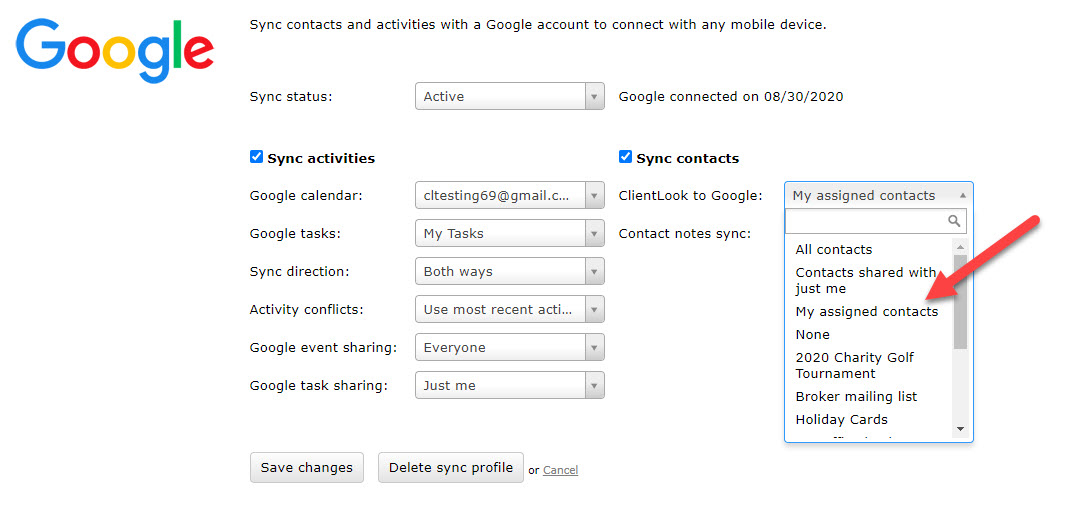Click the dropdown list scroll down arrow
Viewport: 1083px width, 510px height.
click(959, 430)
